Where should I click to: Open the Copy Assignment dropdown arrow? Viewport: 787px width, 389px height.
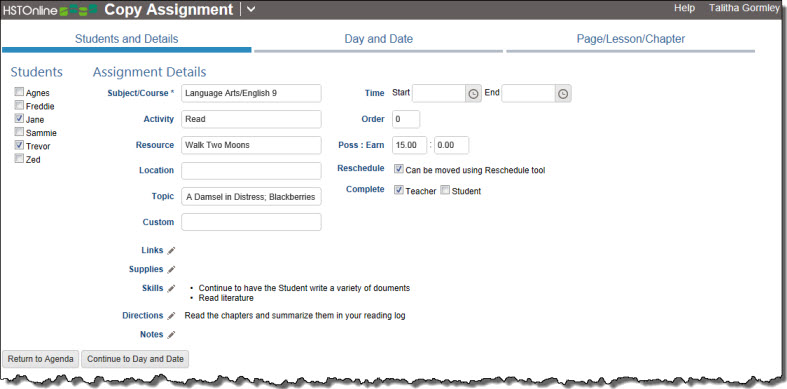point(251,10)
